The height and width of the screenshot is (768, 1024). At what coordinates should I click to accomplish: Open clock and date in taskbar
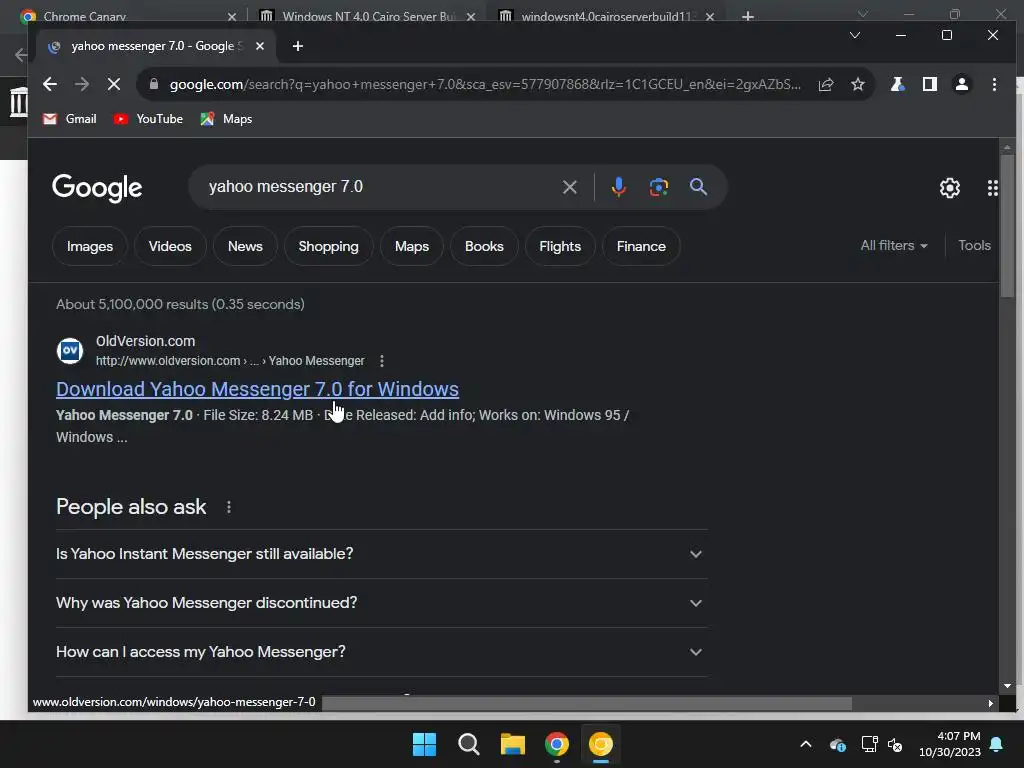[950, 744]
